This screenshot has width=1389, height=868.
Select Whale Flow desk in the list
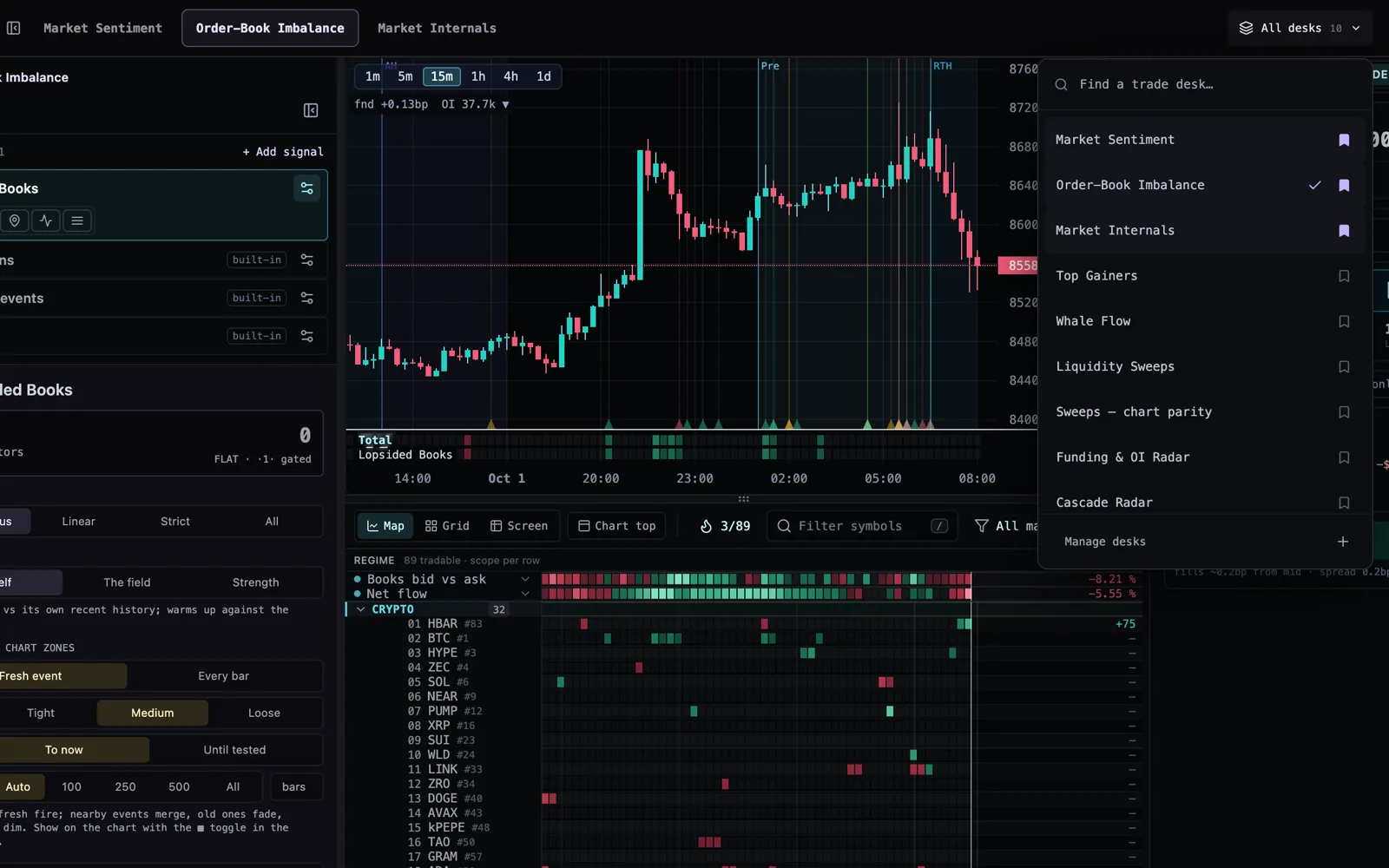[1204, 321]
